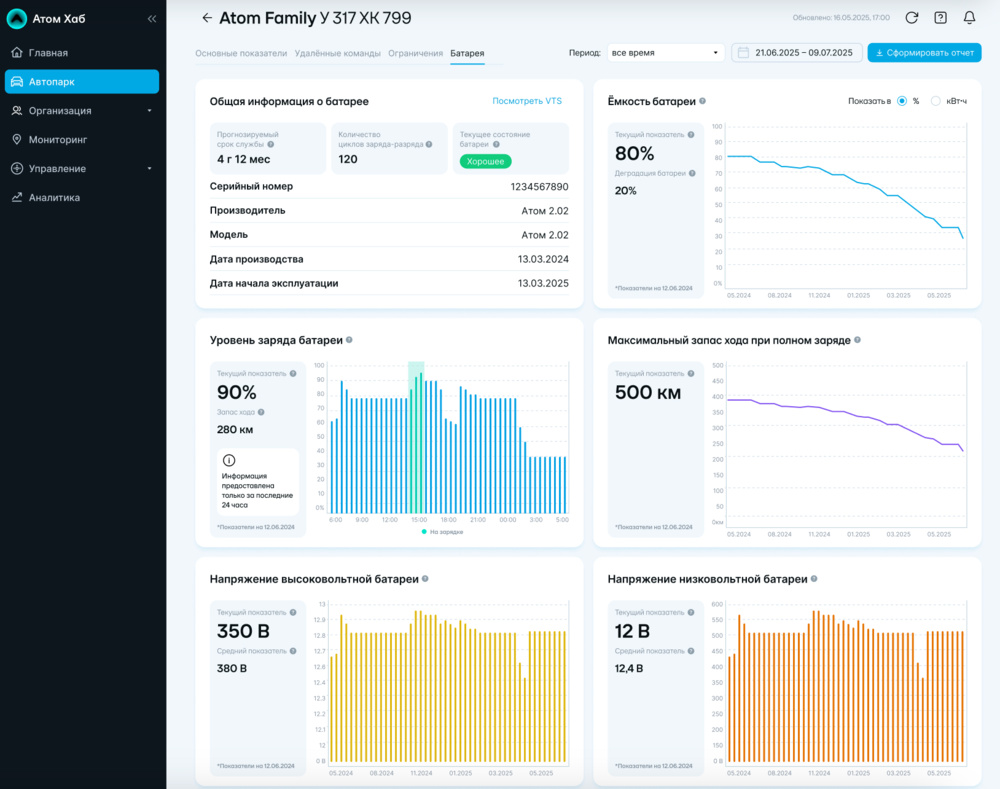Collapse the sidebar with double chevron icon
Image resolution: width=1000 pixels, height=789 pixels.
(152, 19)
